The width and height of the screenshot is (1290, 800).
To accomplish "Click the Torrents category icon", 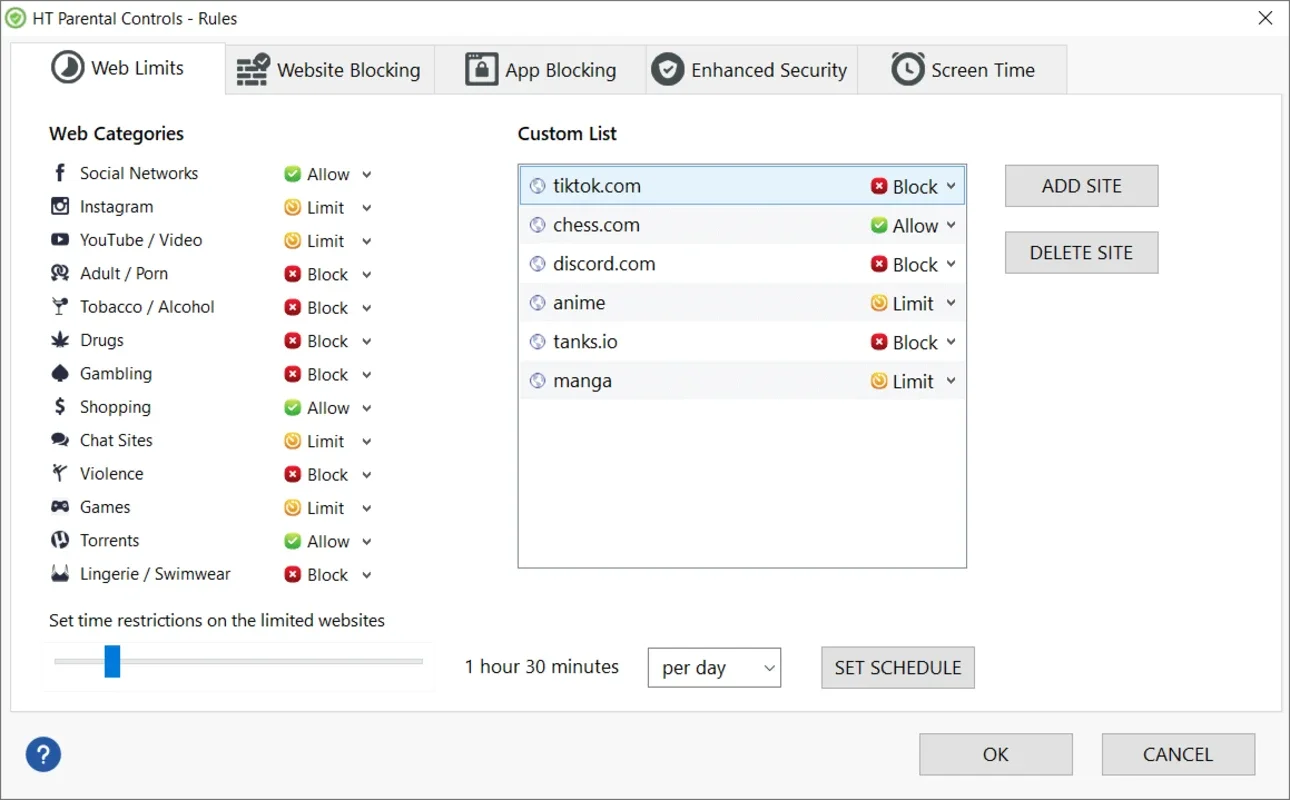I will pyautogui.click(x=60, y=540).
